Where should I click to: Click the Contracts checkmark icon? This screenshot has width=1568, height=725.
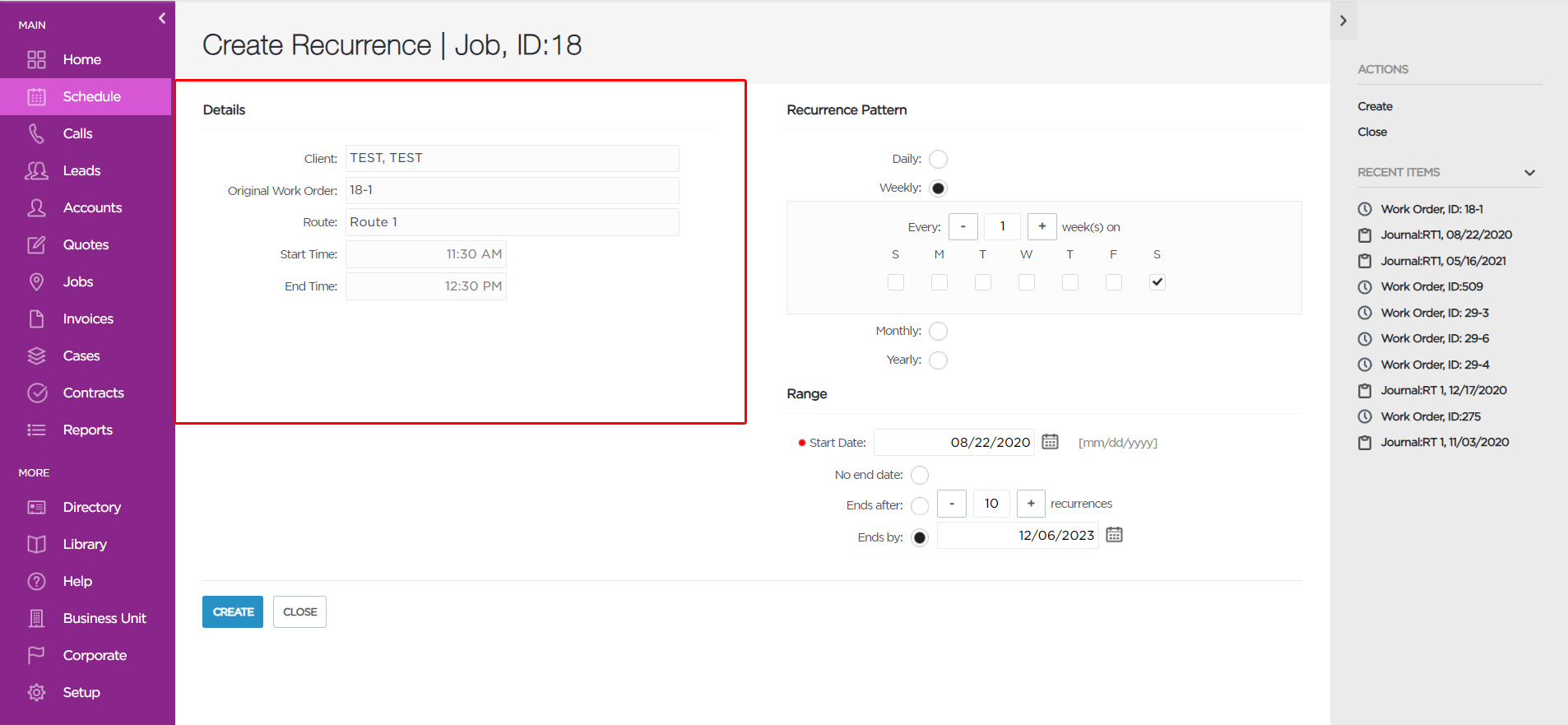(36, 393)
